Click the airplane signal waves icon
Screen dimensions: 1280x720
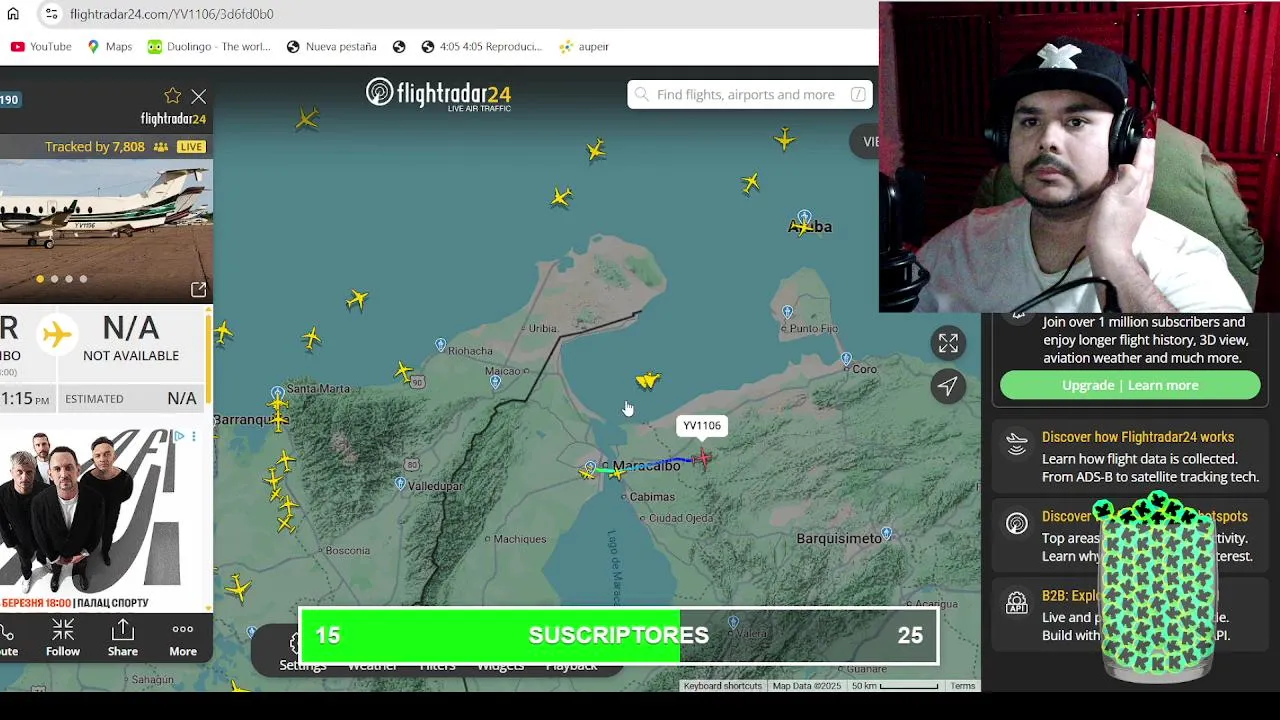[x=1017, y=444]
